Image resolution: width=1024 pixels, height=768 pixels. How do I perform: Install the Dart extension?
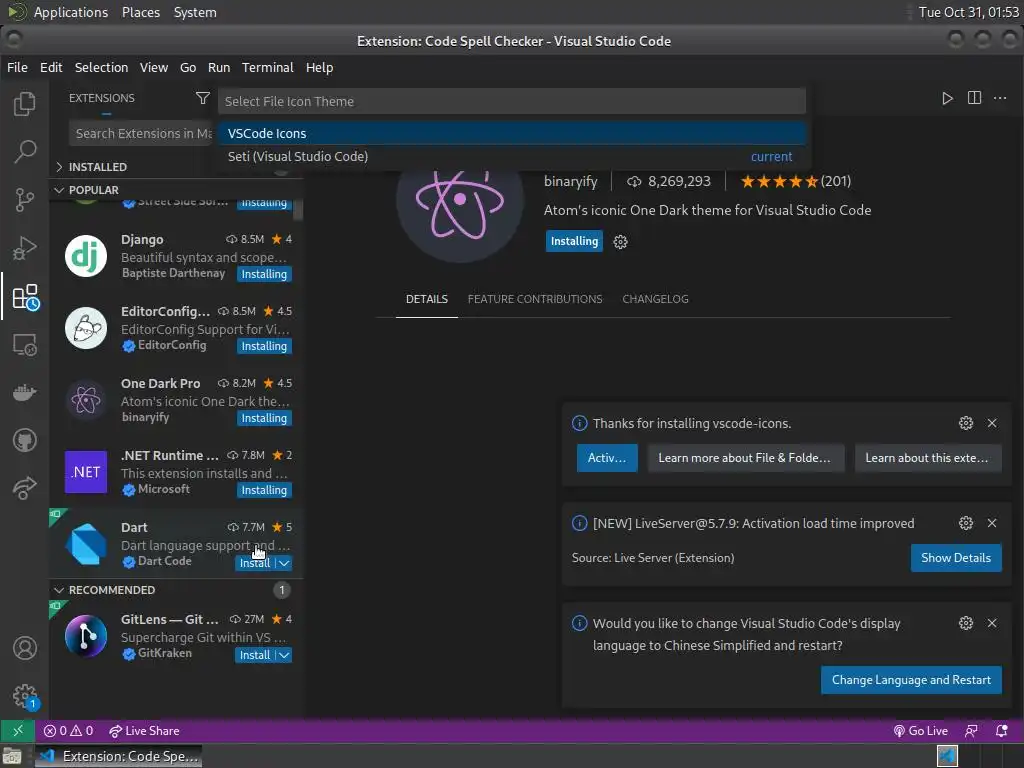(x=255, y=563)
